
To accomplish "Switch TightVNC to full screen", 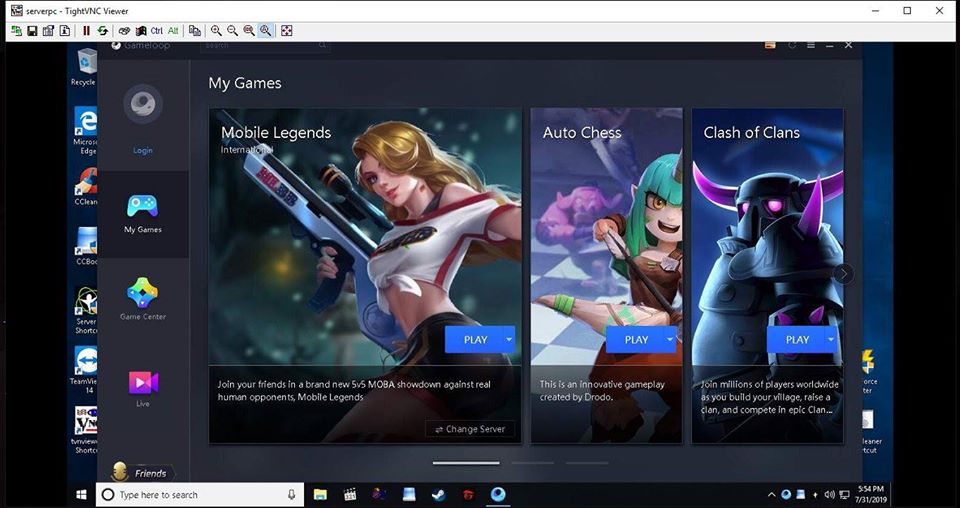I will [x=287, y=31].
